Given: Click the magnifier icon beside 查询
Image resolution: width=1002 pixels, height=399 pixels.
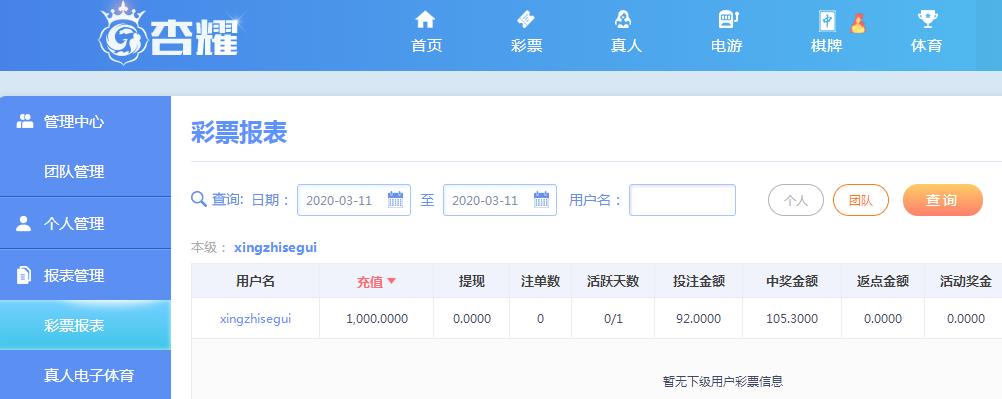Looking at the screenshot, I should (199, 199).
